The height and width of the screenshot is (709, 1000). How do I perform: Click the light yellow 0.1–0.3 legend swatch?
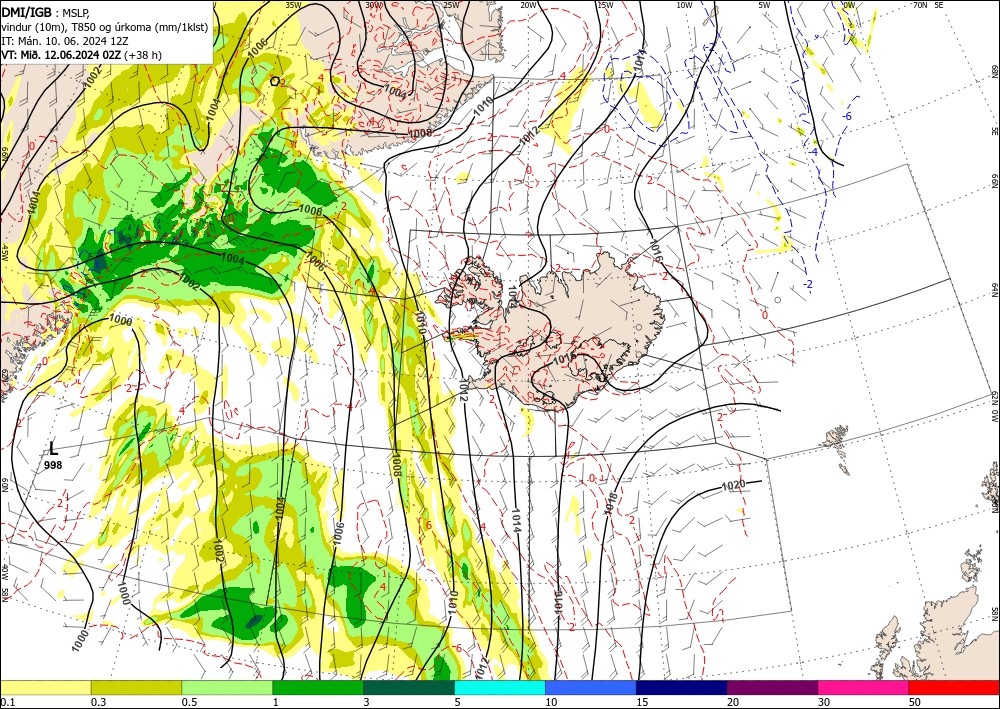click(x=45, y=687)
